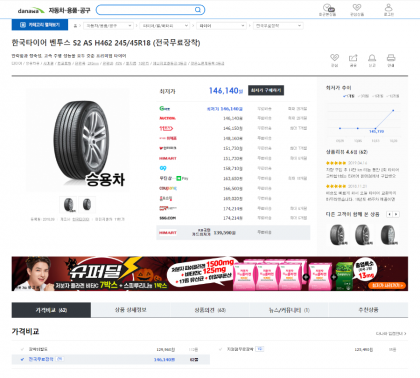Open the Himart card discount row logo
The width and height of the screenshot is (420, 378).
click(168, 233)
